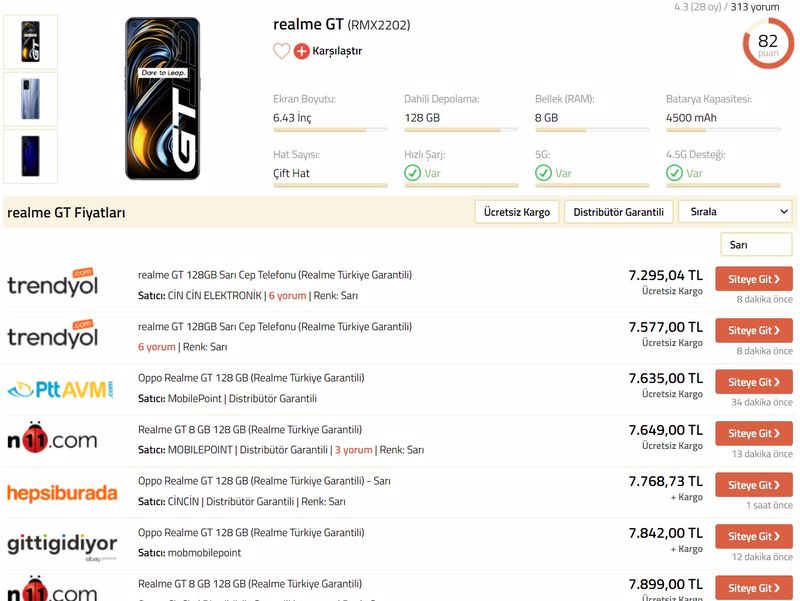Open 3 yorum link in n11 listing

(353, 450)
